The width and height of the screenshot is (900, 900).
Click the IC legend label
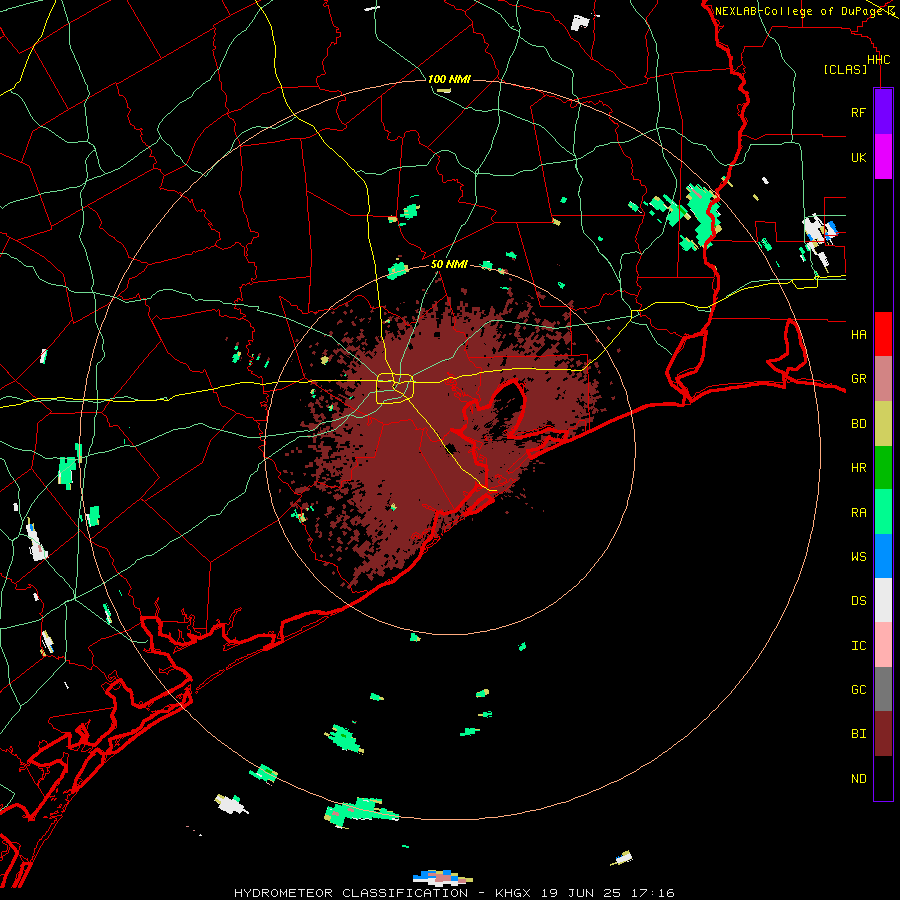pos(858,645)
